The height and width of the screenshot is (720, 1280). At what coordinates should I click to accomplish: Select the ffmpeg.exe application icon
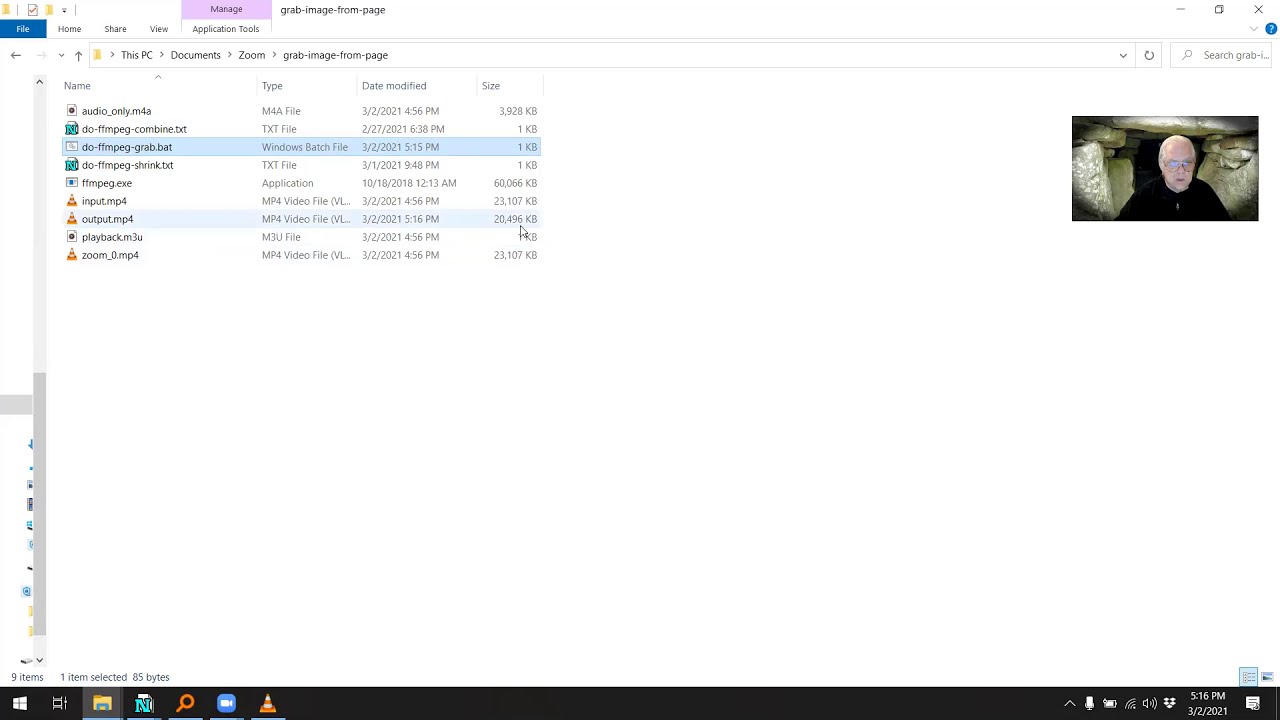point(71,183)
